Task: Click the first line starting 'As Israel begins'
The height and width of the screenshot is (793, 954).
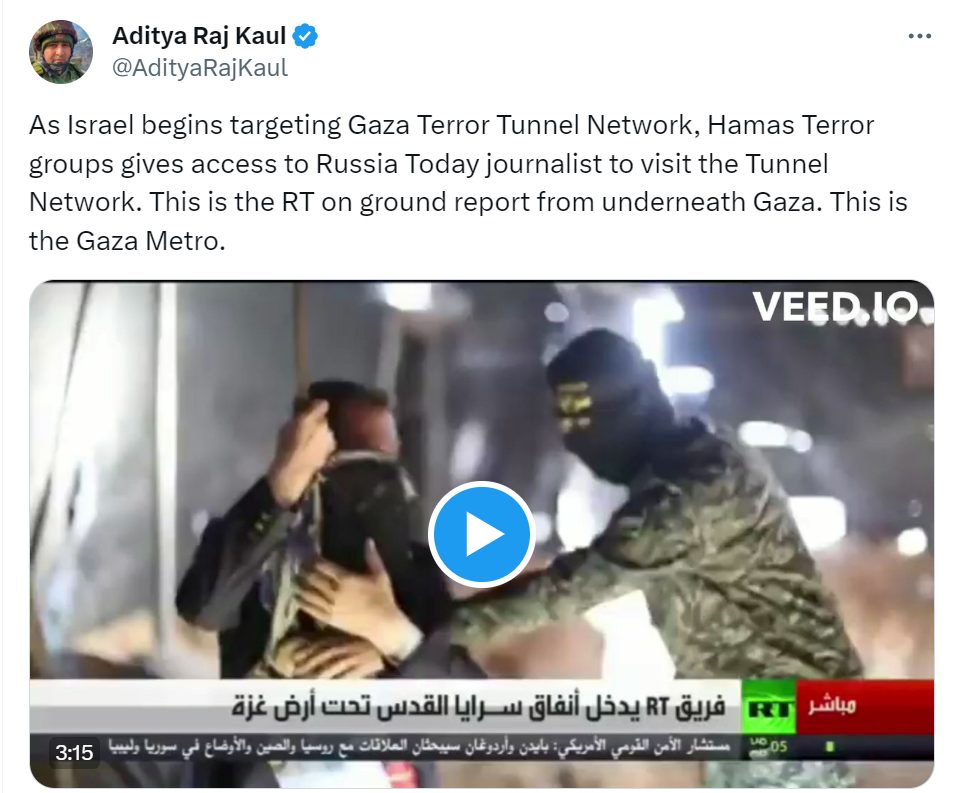Action: [451, 125]
